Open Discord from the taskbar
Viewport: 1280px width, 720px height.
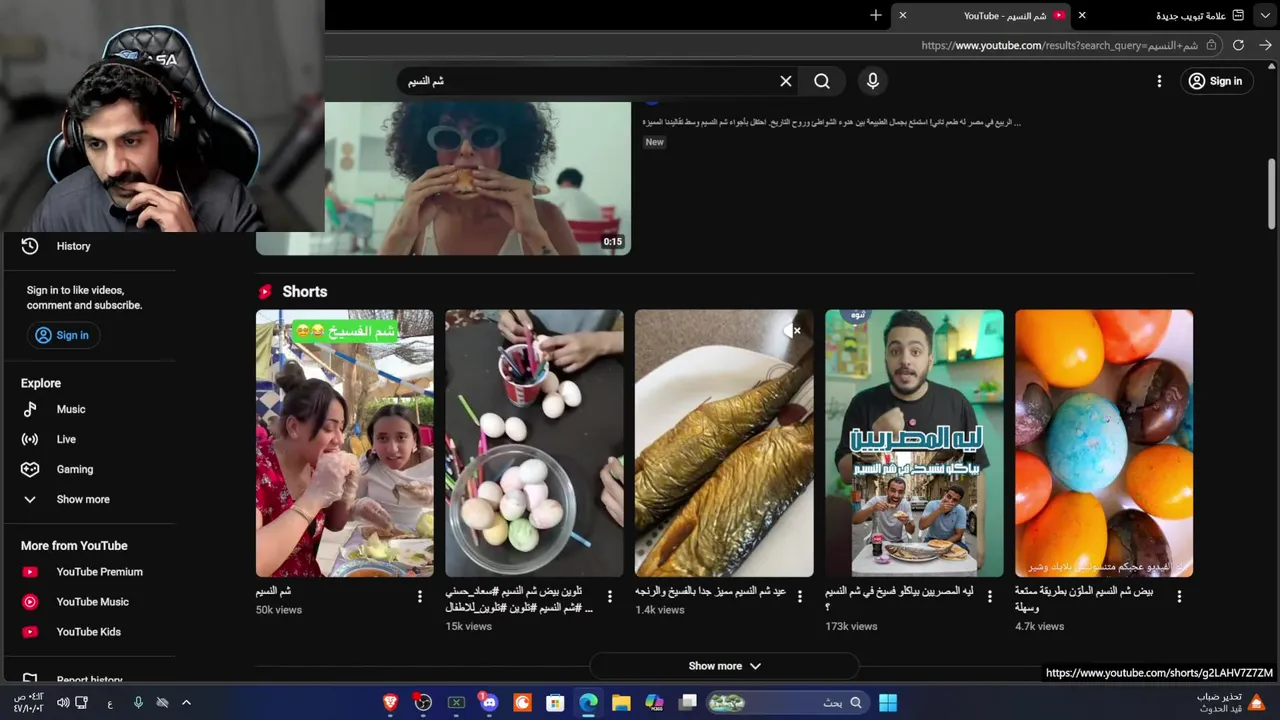pos(489,703)
